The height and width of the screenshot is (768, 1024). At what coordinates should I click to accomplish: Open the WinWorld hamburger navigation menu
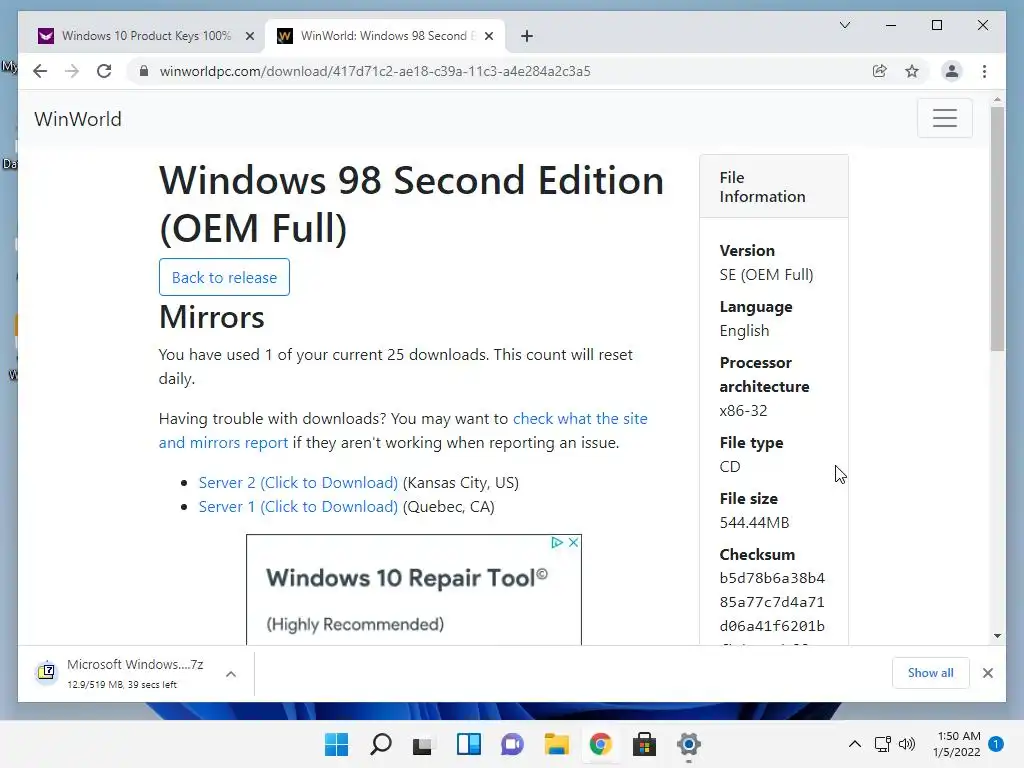944,118
